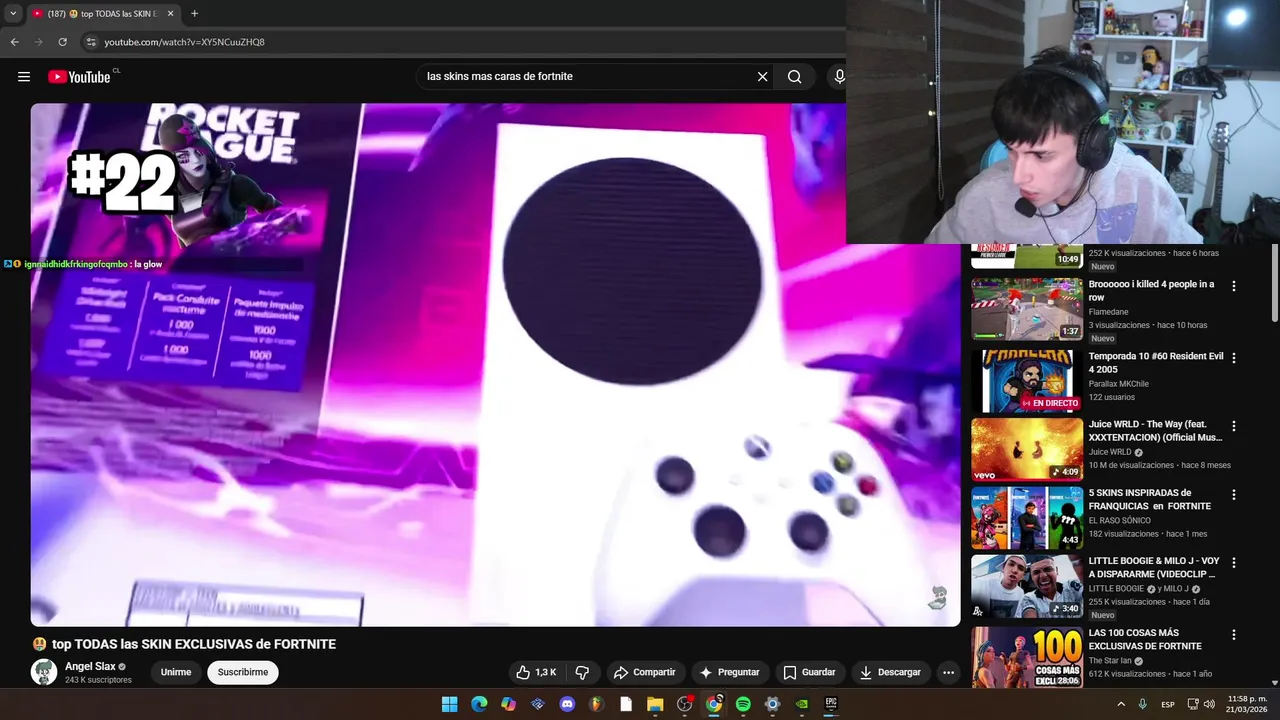The width and height of the screenshot is (1280, 720).
Task: Open Epic Games Launcher from taskbar
Action: click(x=831, y=704)
